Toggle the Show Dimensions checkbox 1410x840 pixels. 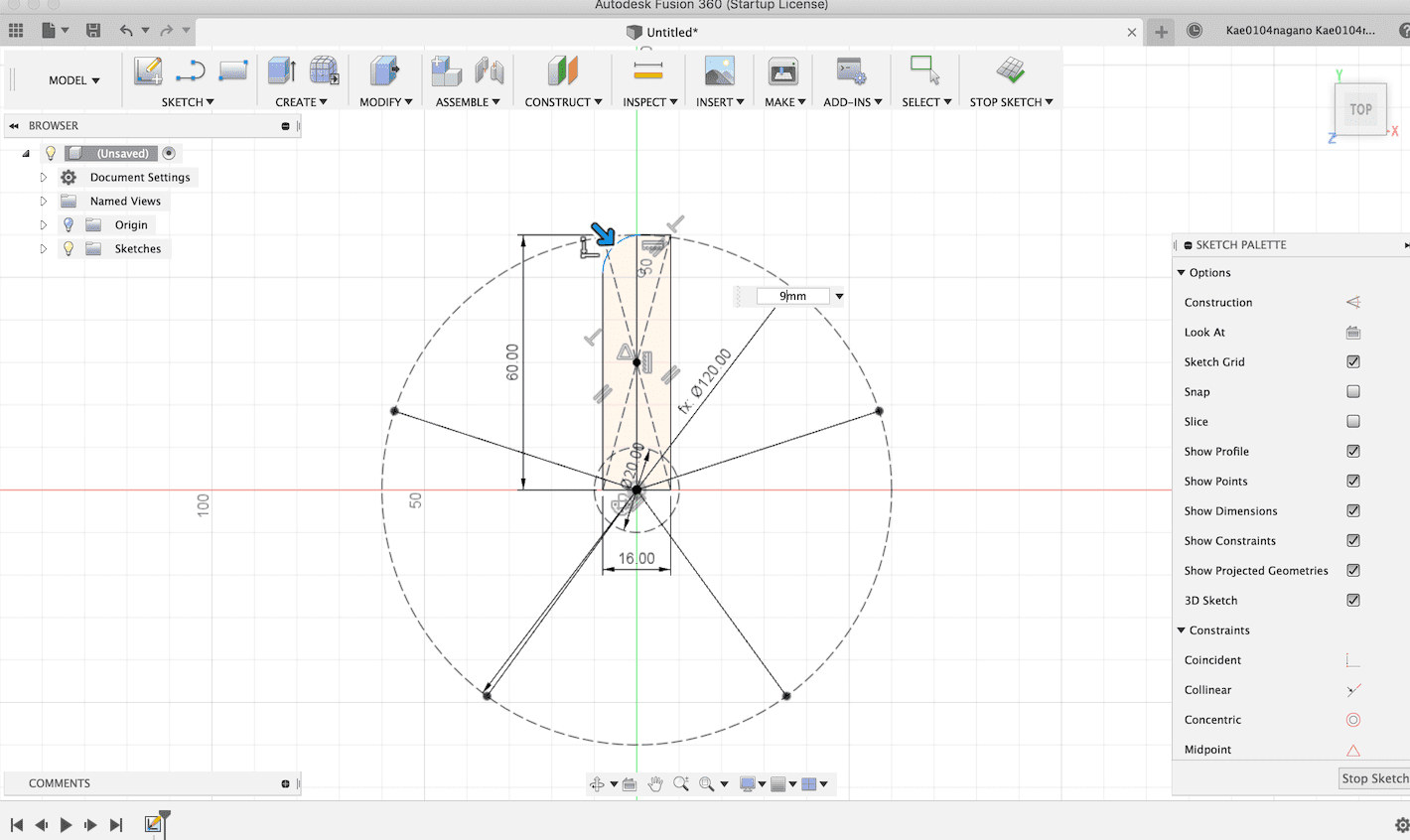point(1352,511)
